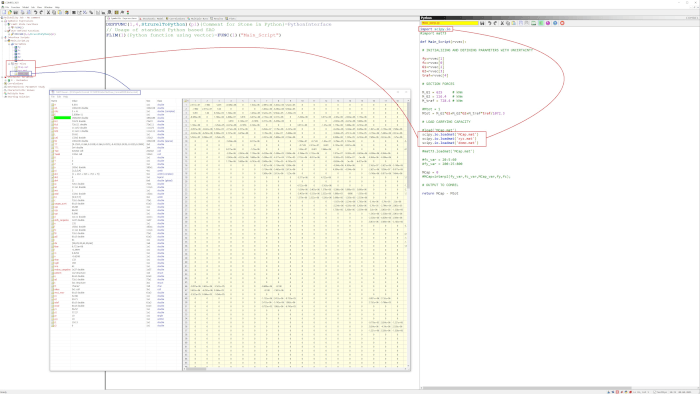Open the Window menu
700x394 pixels.
pos(48,7)
